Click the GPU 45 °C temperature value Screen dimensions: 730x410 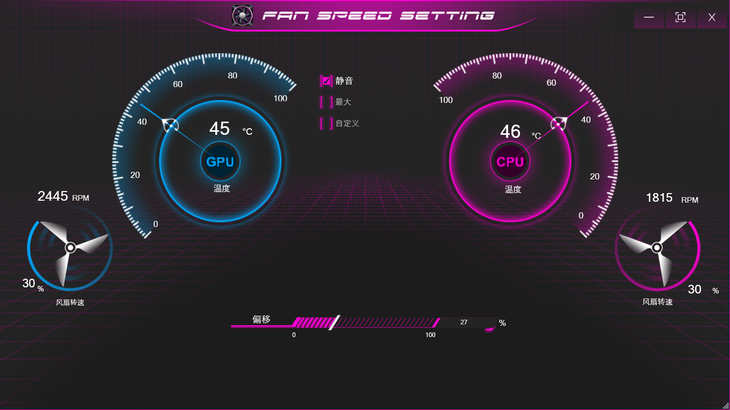coord(219,129)
